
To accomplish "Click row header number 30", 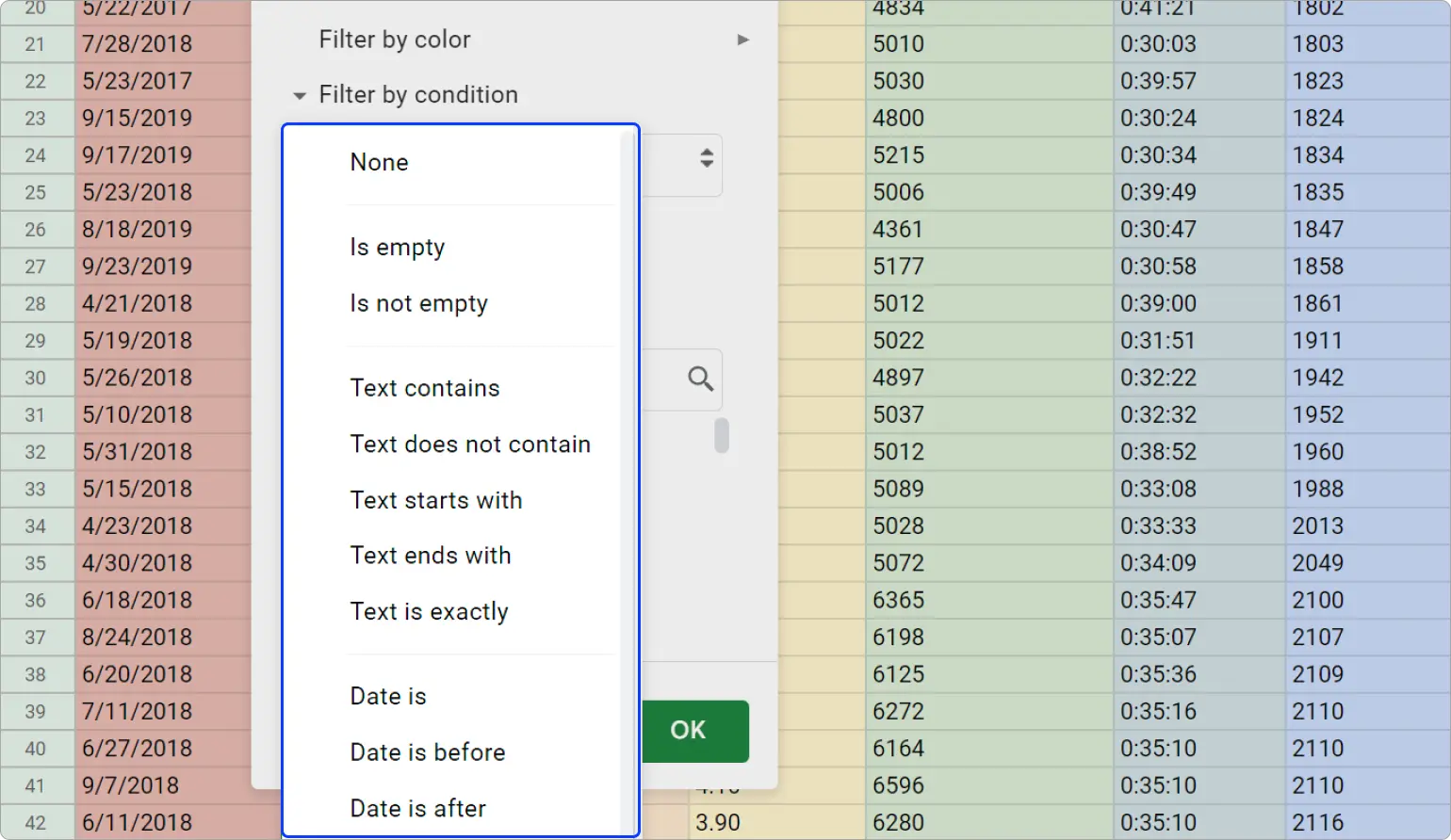I will click(x=37, y=378).
